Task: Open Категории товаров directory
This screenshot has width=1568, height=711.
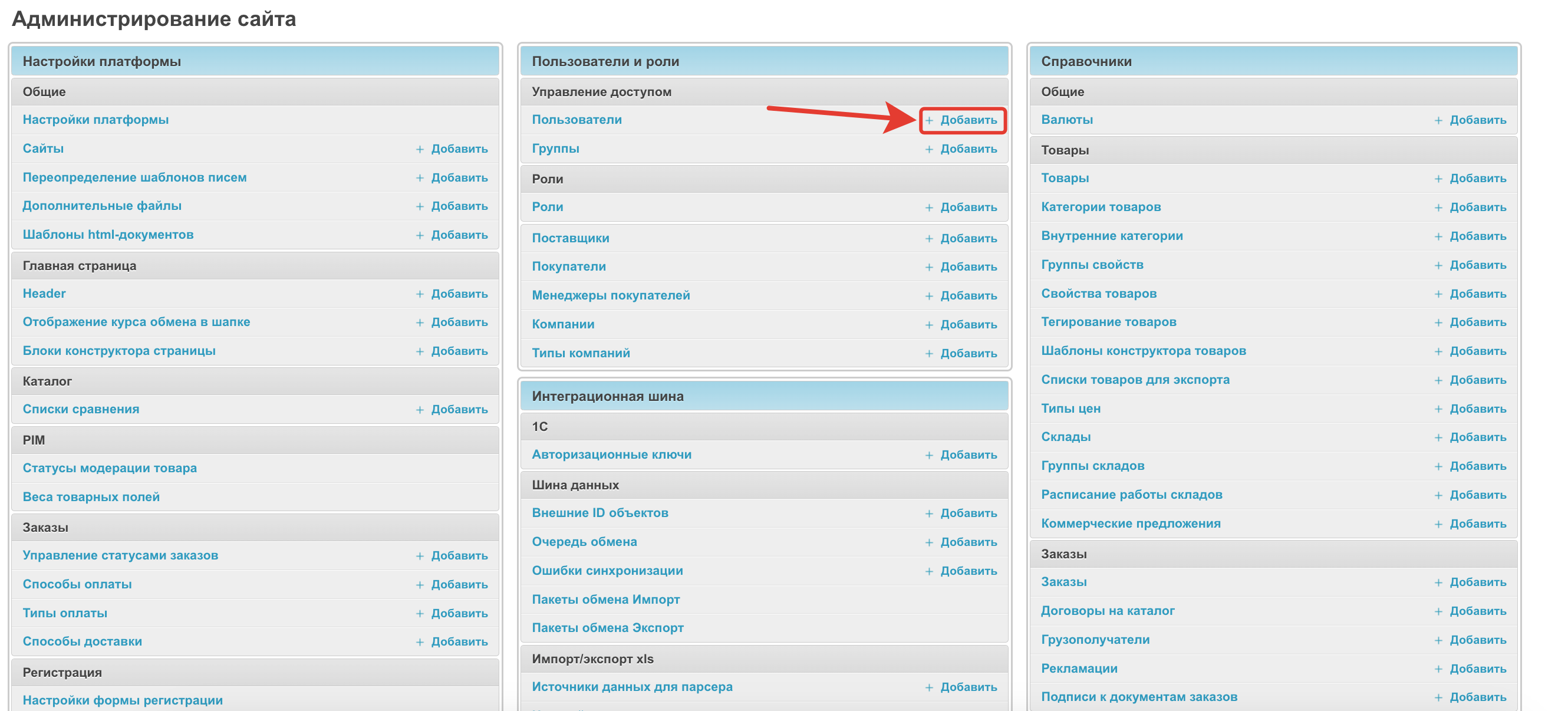Action: click(1101, 207)
